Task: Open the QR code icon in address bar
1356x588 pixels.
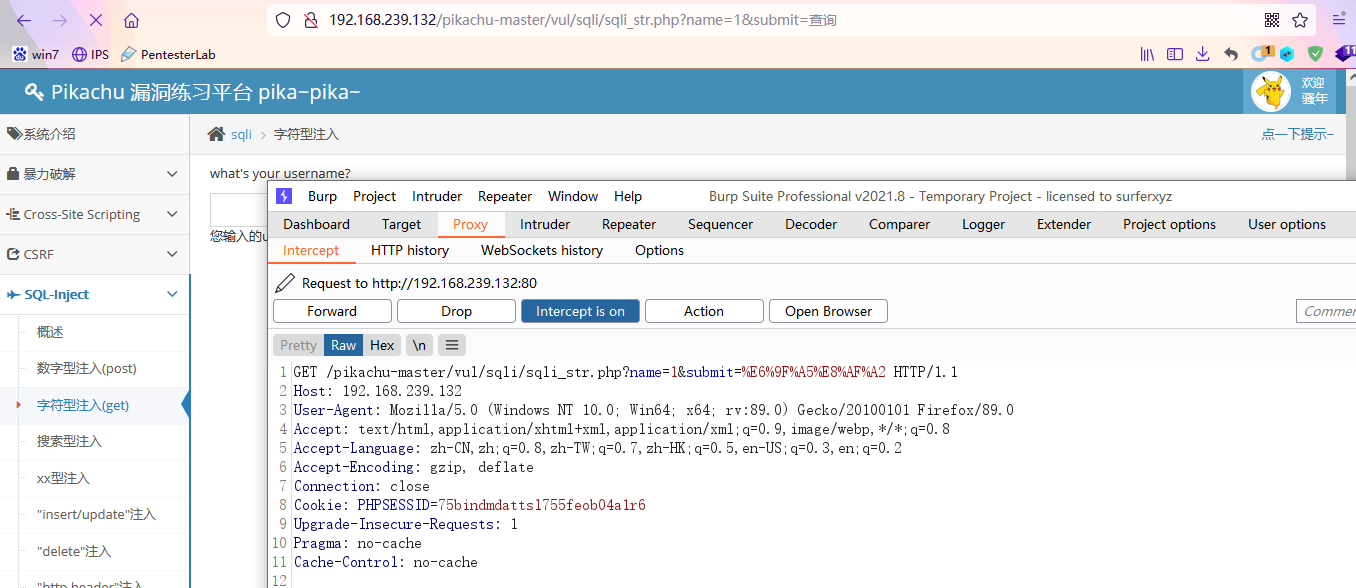Action: tap(1272, 20)
